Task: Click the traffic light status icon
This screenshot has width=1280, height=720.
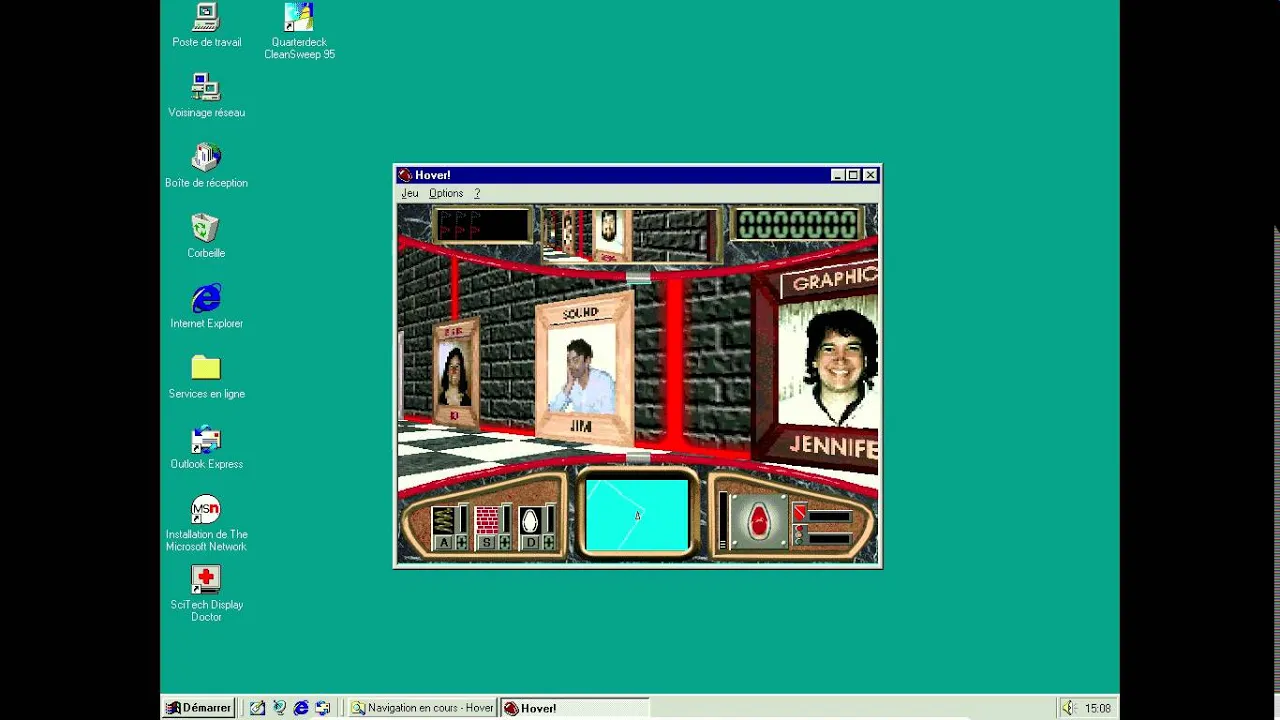Action: [800, 535]
